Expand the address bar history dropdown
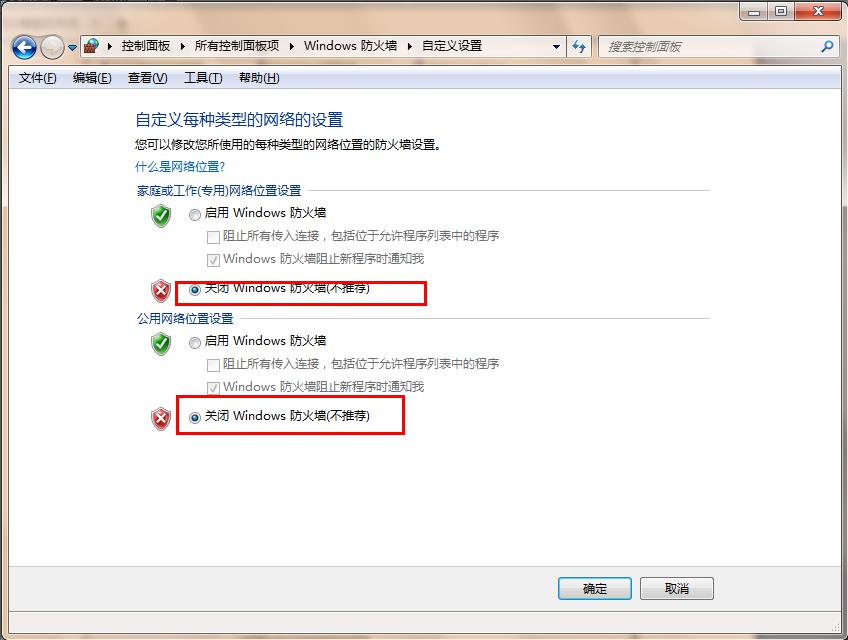The height and width of the screenshot is (640, 848). 556,47
